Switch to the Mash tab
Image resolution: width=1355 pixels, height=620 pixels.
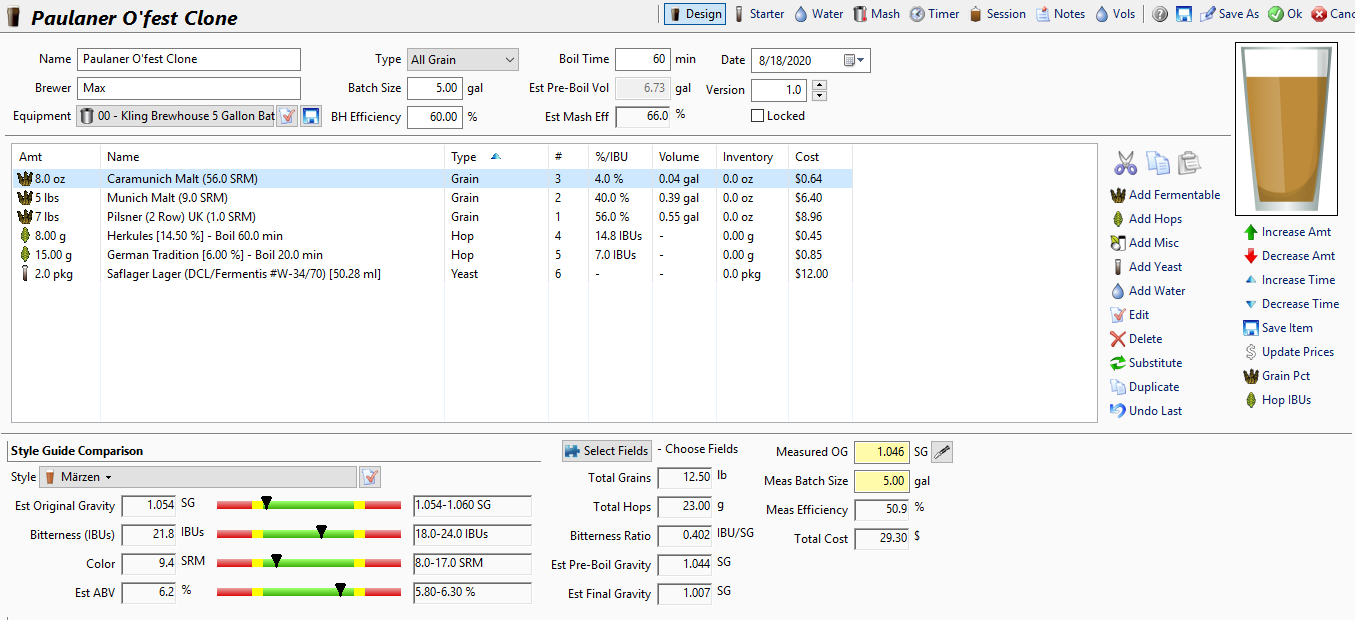click(x=876, y=14)
